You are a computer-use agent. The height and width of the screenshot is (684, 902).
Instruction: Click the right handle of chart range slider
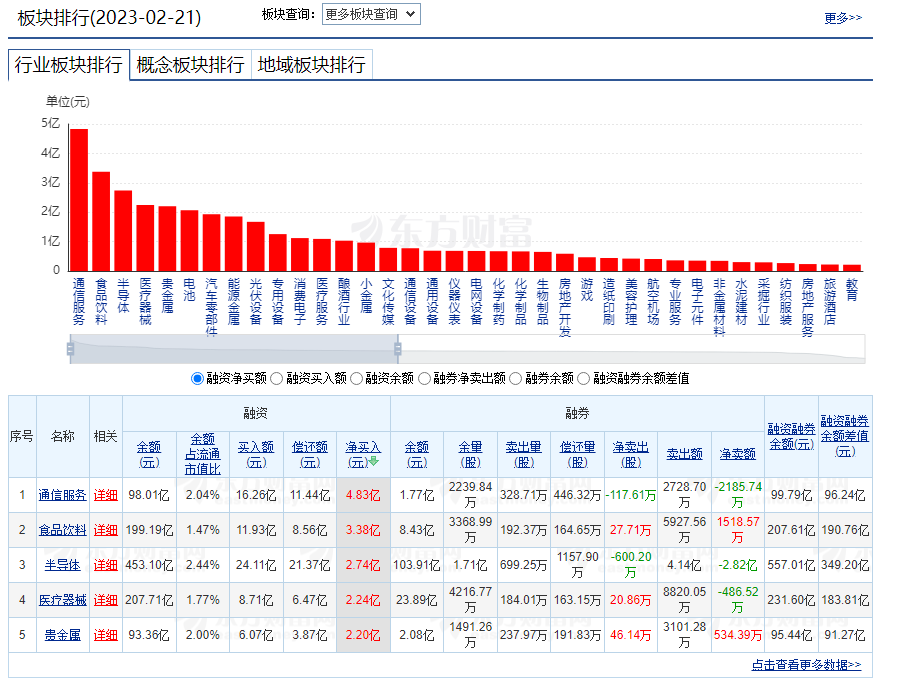coord(398,349)
